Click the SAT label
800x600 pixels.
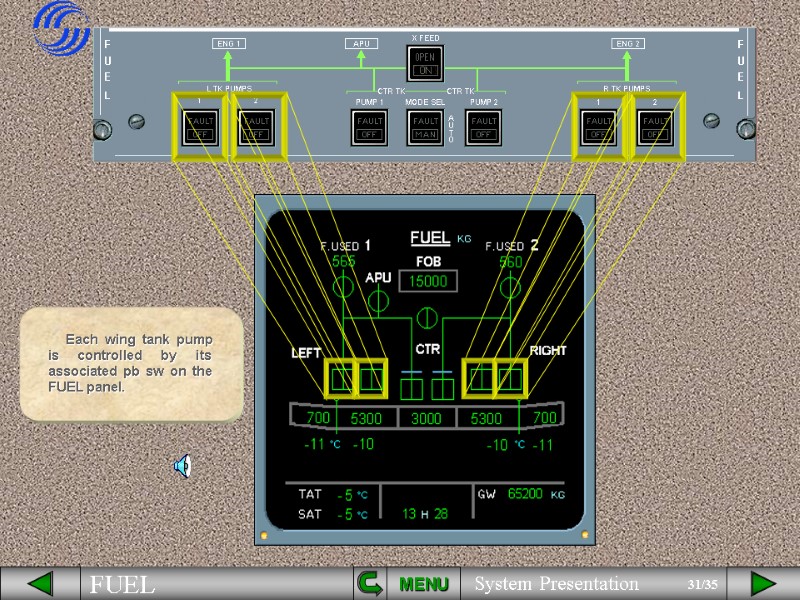[310, 514]
